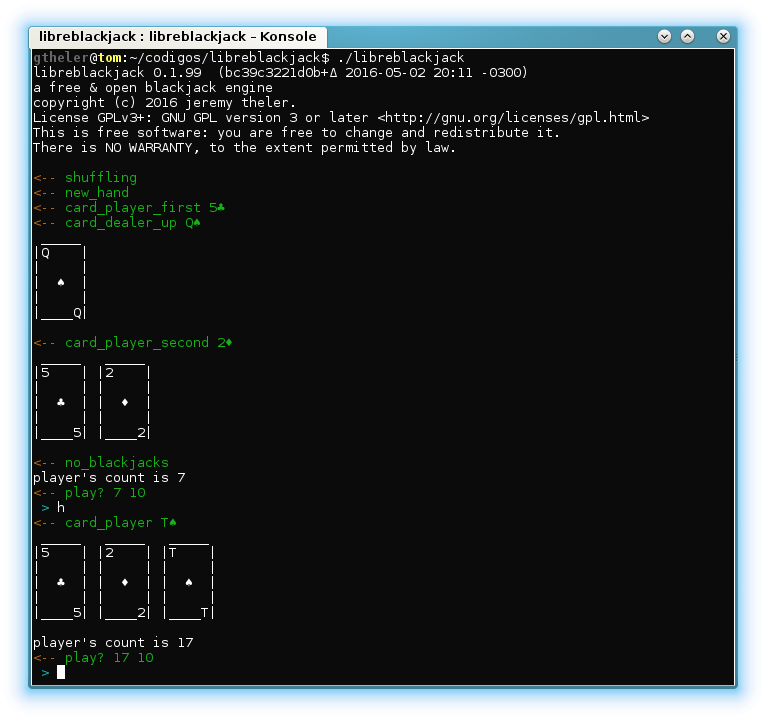
Task: Select the libreblackjack Konsole title tab
Action: click(178, 37)
